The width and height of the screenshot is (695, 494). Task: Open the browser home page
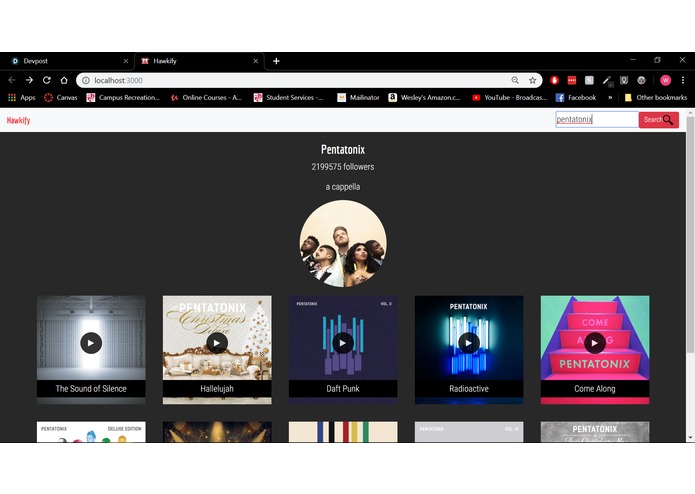(64, 80)
